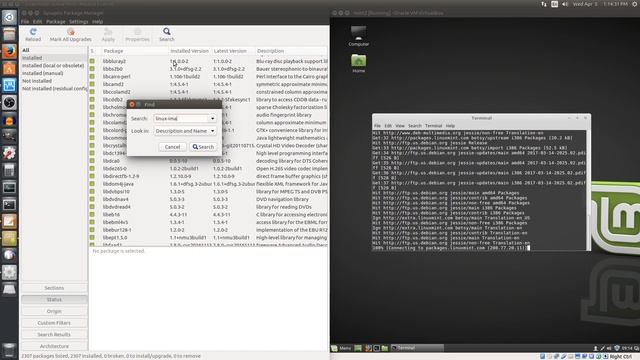The height and width of the screenshot is (360, 640).
Task: Sort by the Latest Version column header
Action: coord(233,51)
